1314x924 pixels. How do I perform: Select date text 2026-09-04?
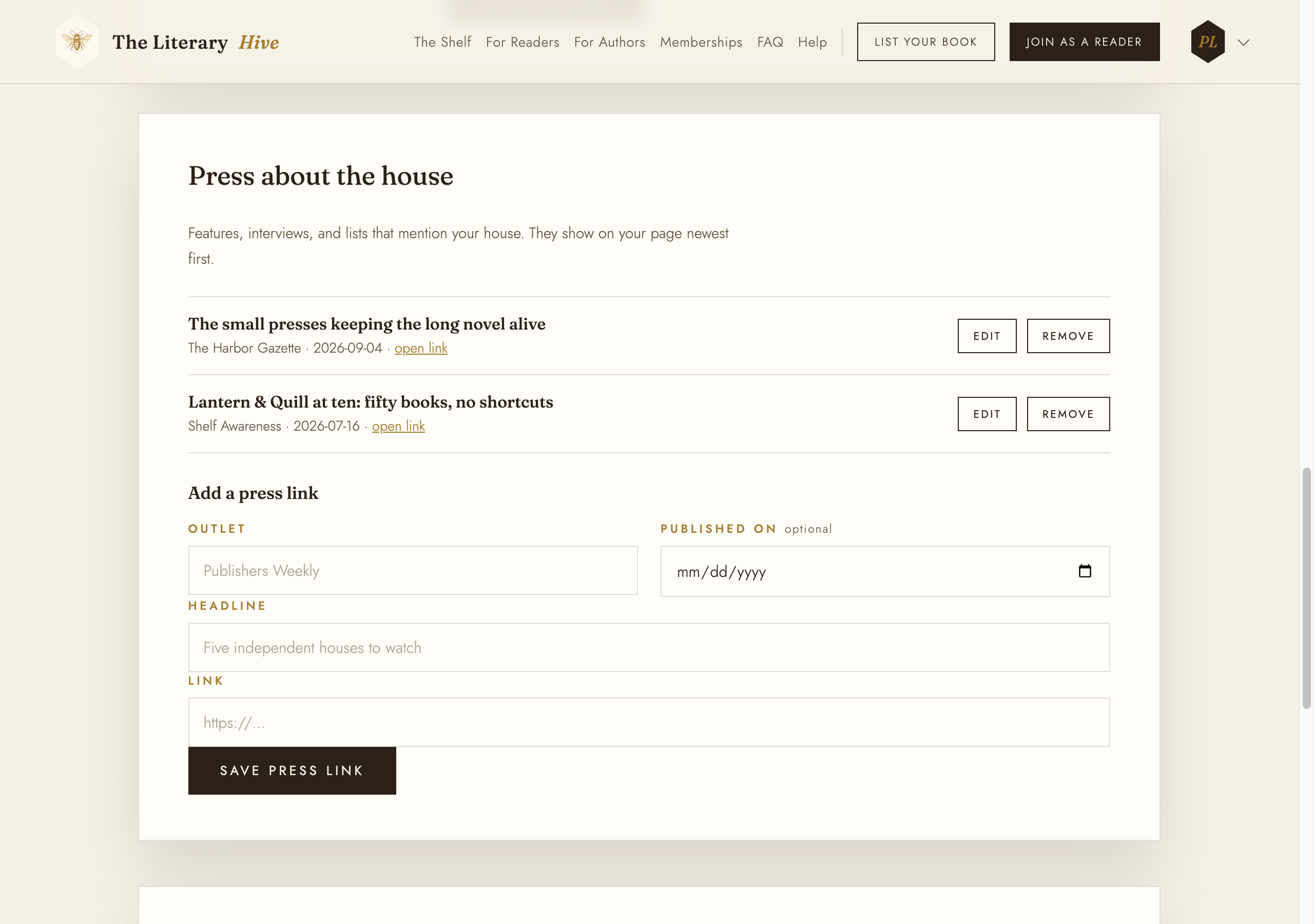click(347, 348)
